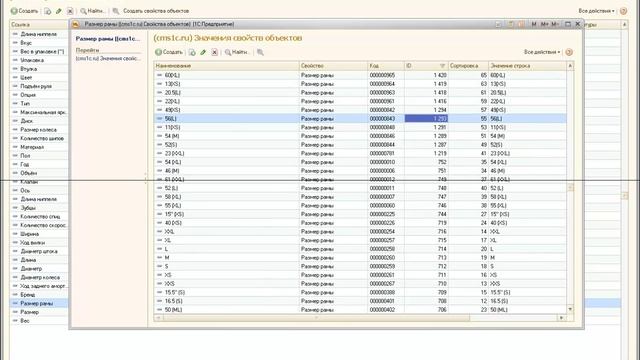
Task: Click the XS cell in Значение строка column
Action: point(527,275)
